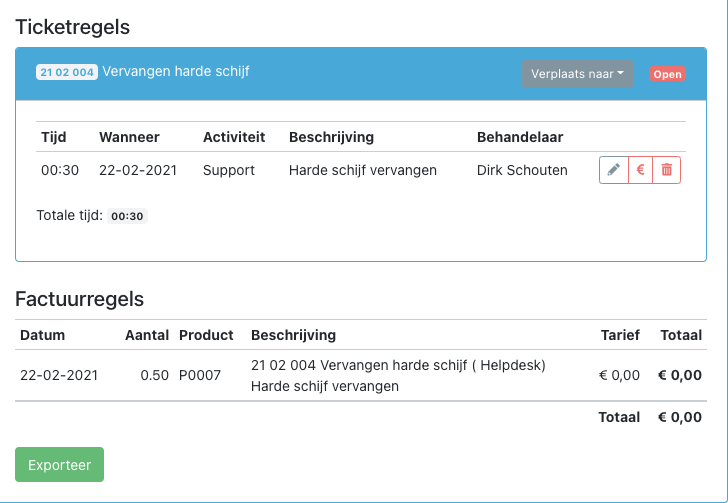Select the Dirk Schouten cell

[x=522, y=170]
